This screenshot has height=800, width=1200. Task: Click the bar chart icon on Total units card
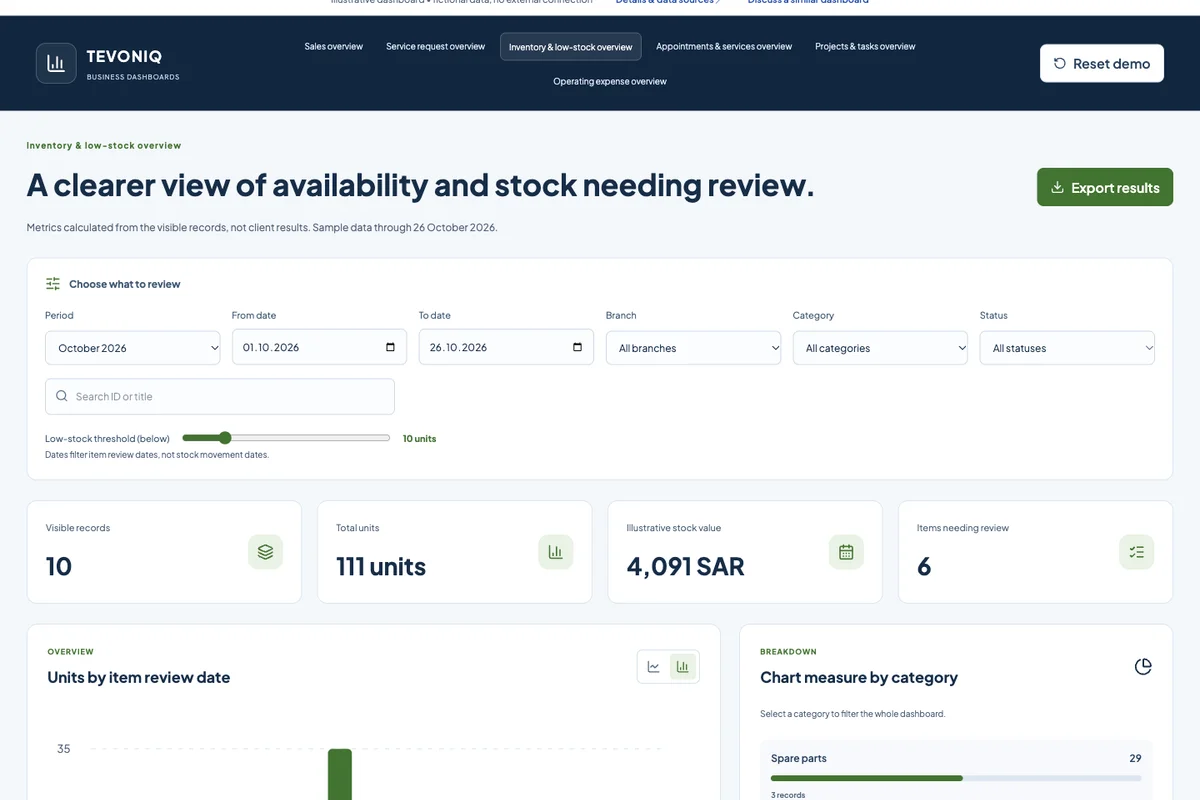(556, 552)
